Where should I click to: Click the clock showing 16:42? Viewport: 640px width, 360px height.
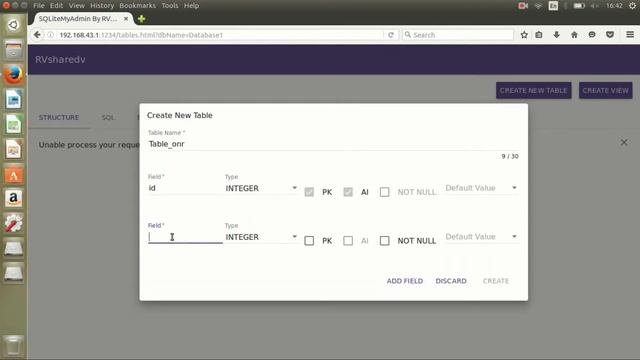click(614, 6)
